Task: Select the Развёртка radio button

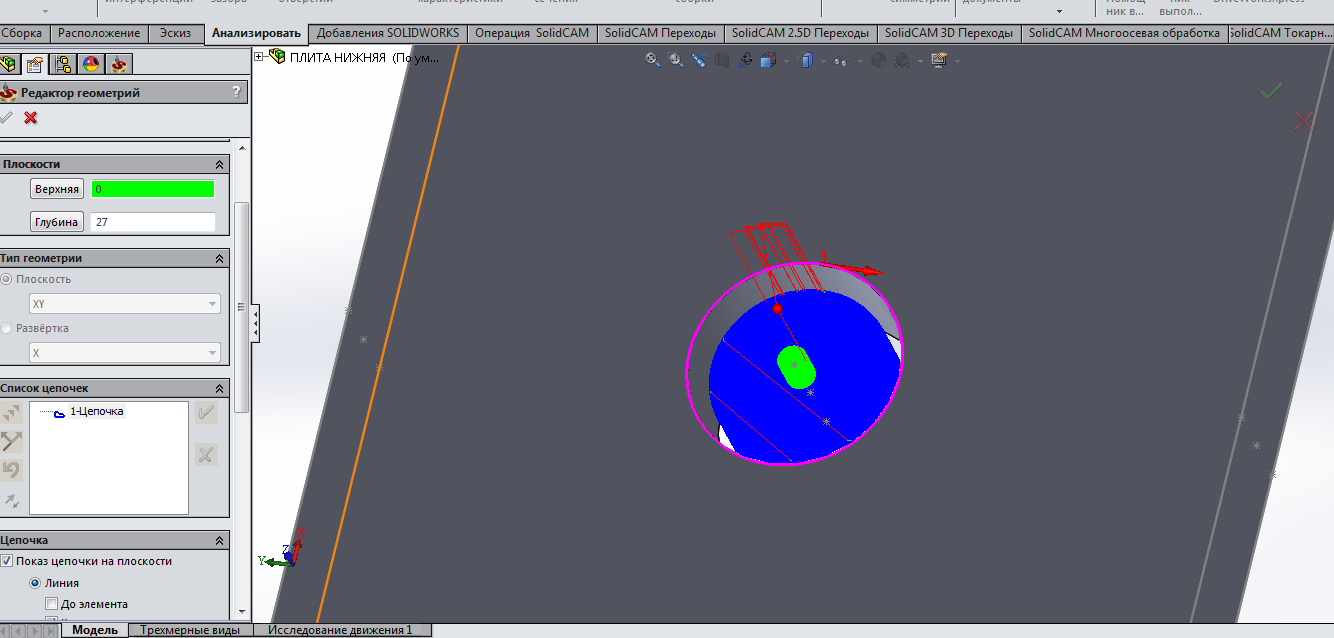Action: (7, 328)
